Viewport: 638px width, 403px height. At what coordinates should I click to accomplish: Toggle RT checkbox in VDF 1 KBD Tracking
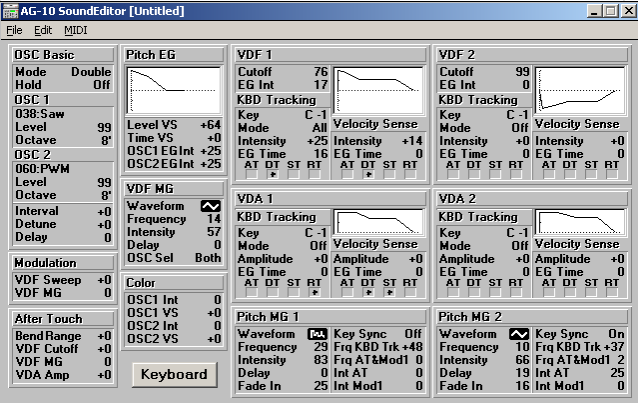tap(314, 175)
